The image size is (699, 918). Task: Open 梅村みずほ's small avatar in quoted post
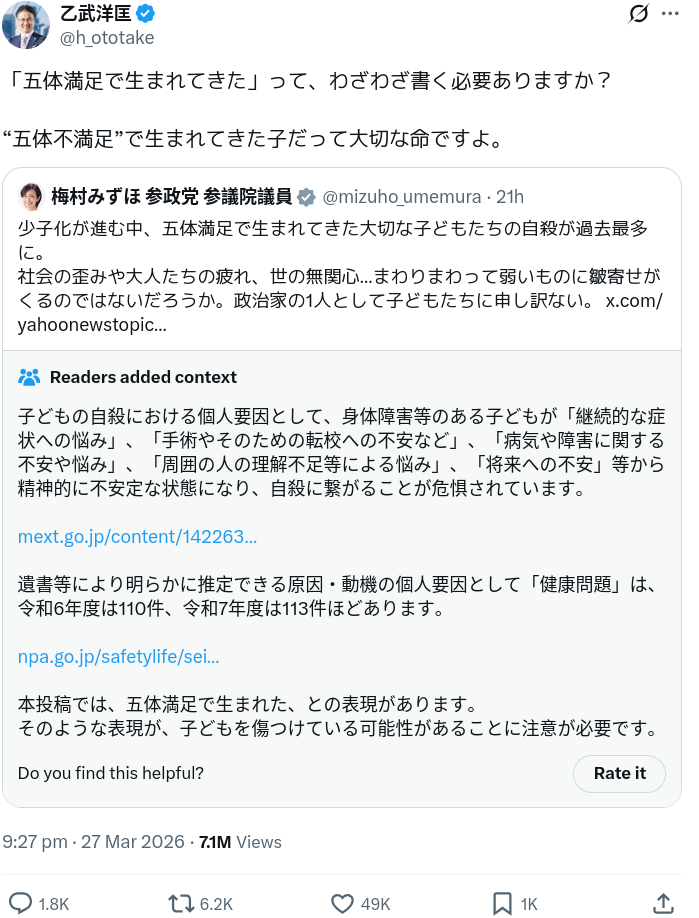tap(31, 196)
